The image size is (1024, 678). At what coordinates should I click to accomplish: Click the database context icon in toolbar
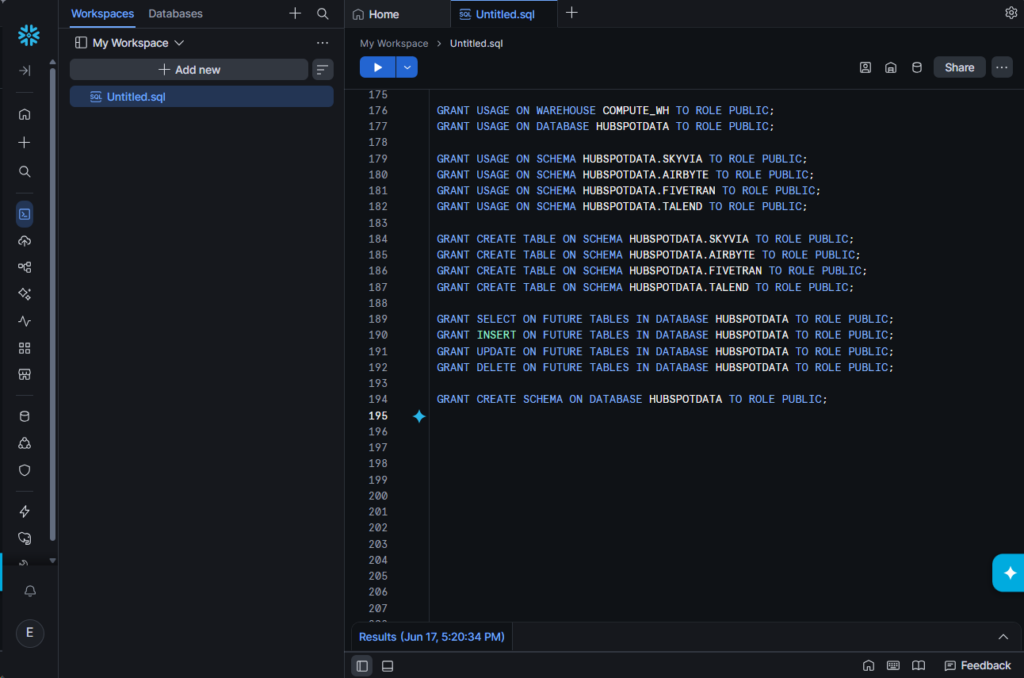pyautogui.click(x=917, y=67)
